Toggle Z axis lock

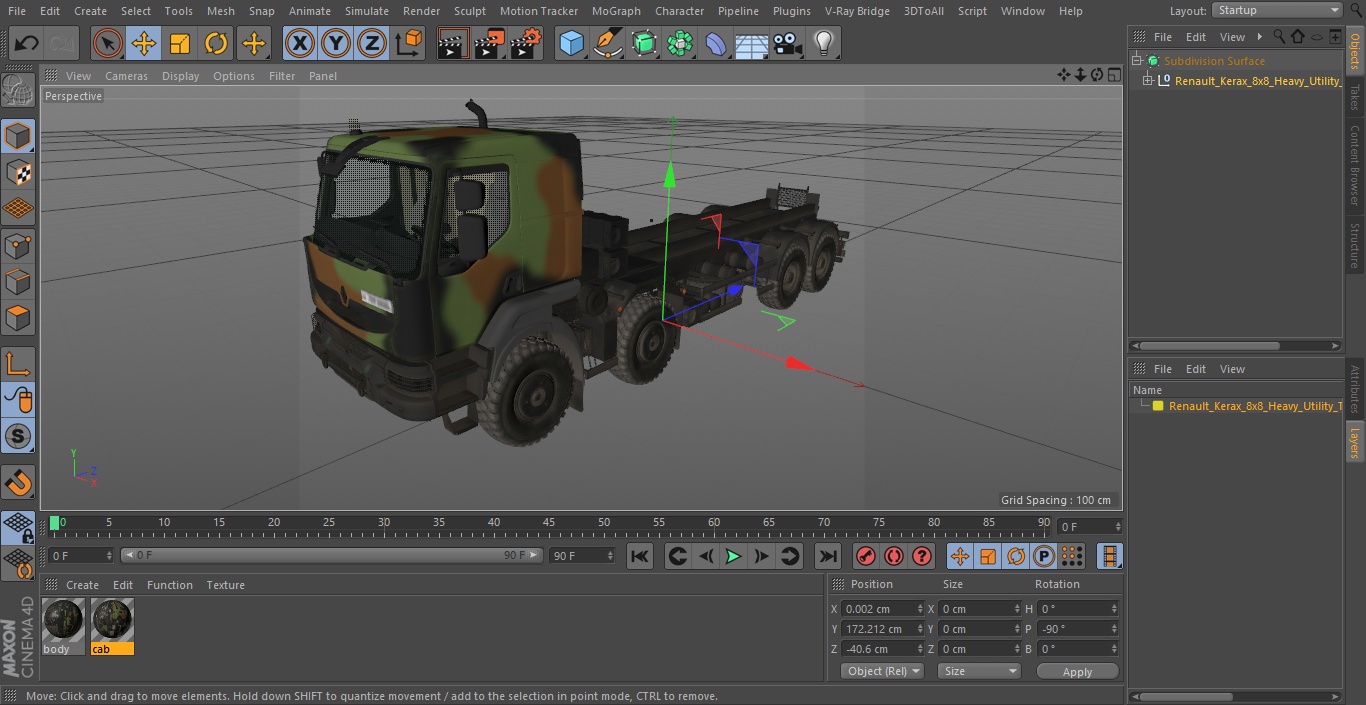point(372,43)
